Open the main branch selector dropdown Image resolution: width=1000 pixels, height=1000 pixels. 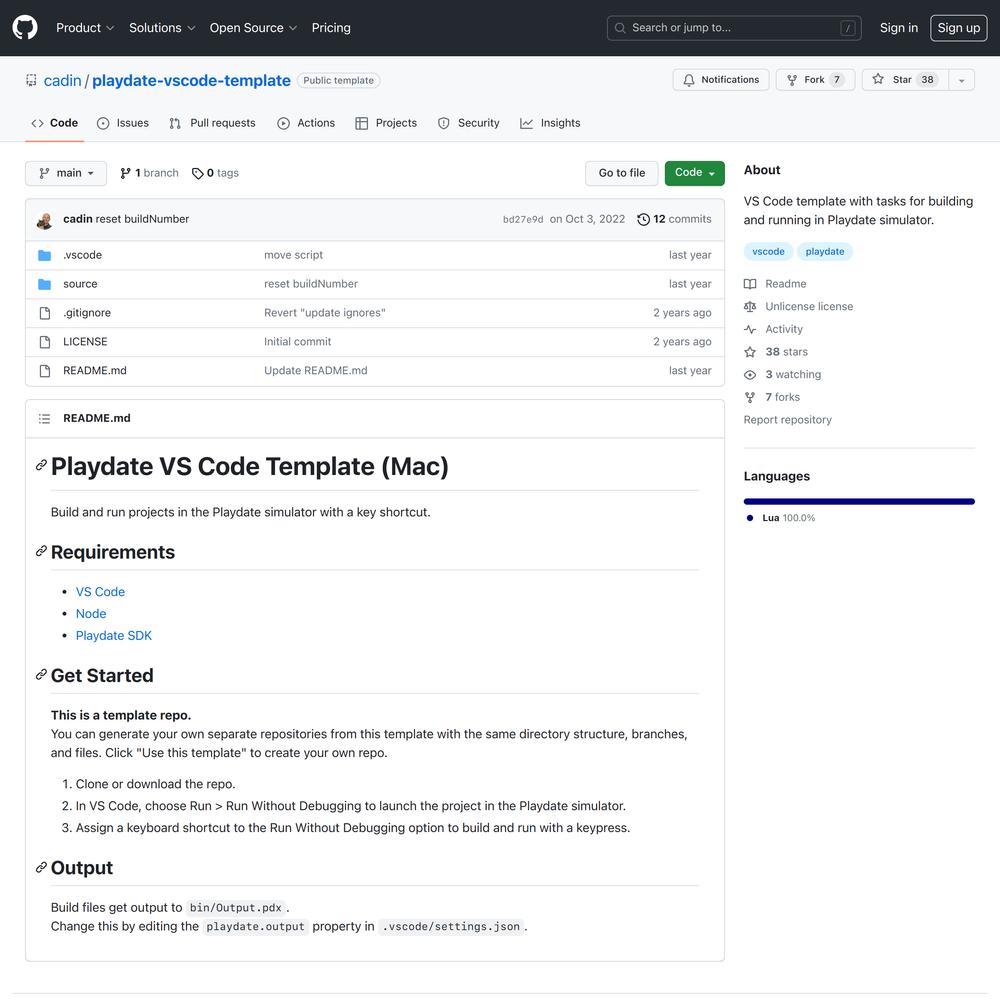(x=66, y=173)
